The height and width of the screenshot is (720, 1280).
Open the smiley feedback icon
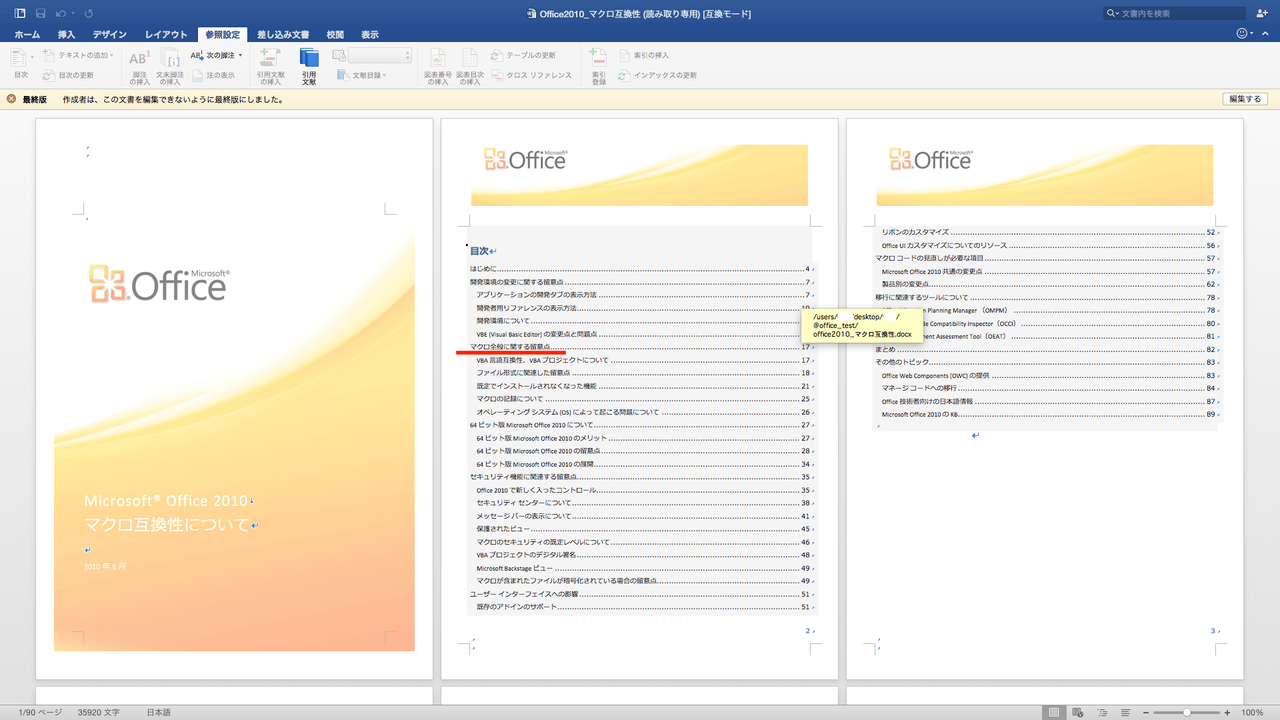(1243, 34)
